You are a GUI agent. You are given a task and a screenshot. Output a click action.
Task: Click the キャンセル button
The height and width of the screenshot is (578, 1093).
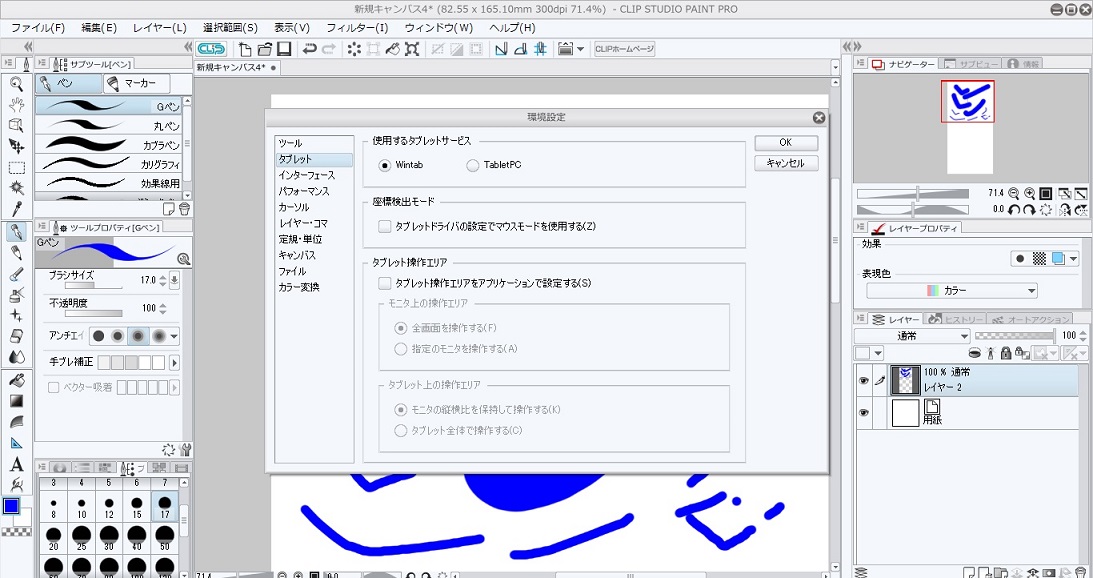point(786,163)
